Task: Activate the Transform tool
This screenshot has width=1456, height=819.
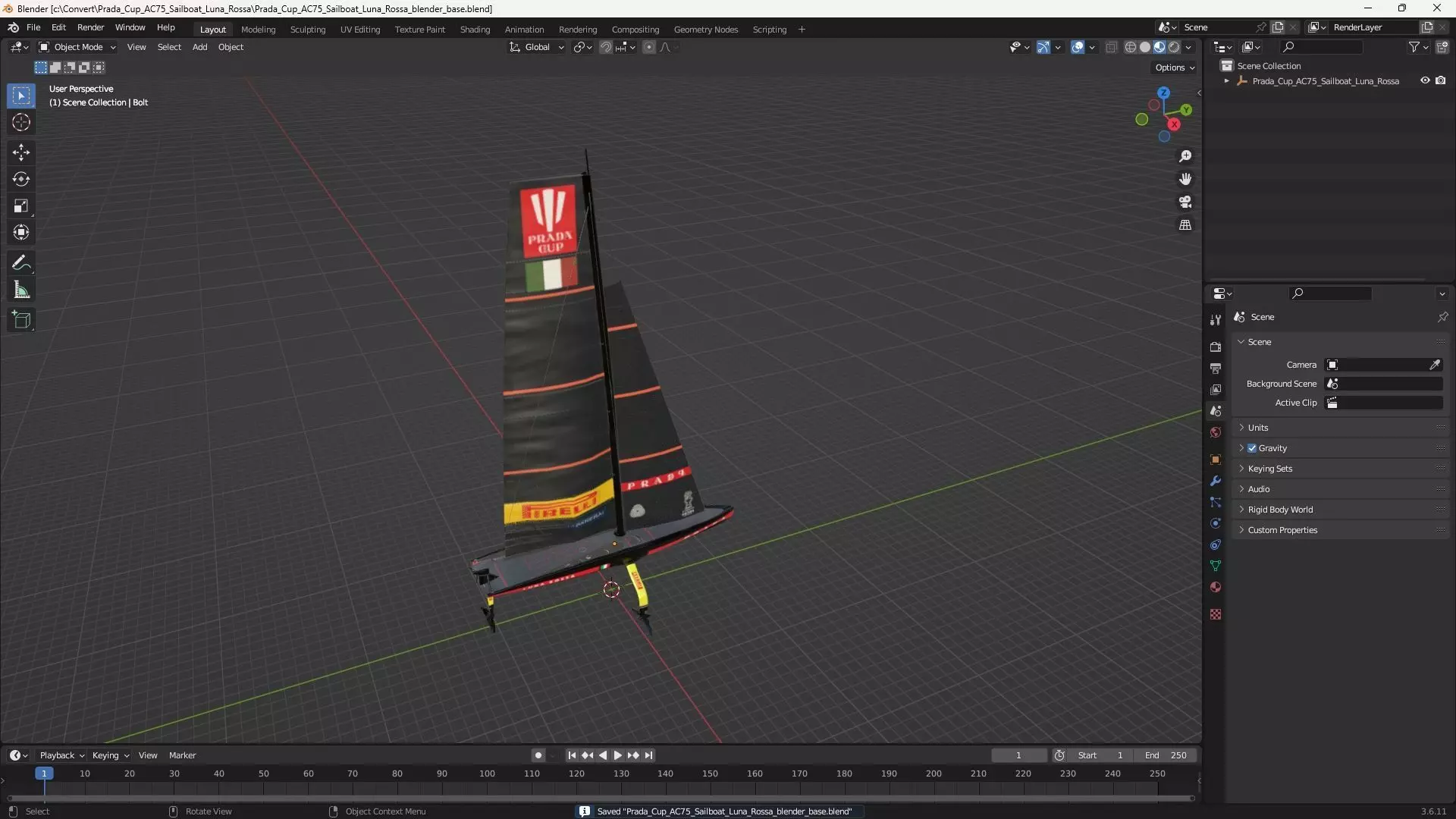Action: tap(21, 232)
